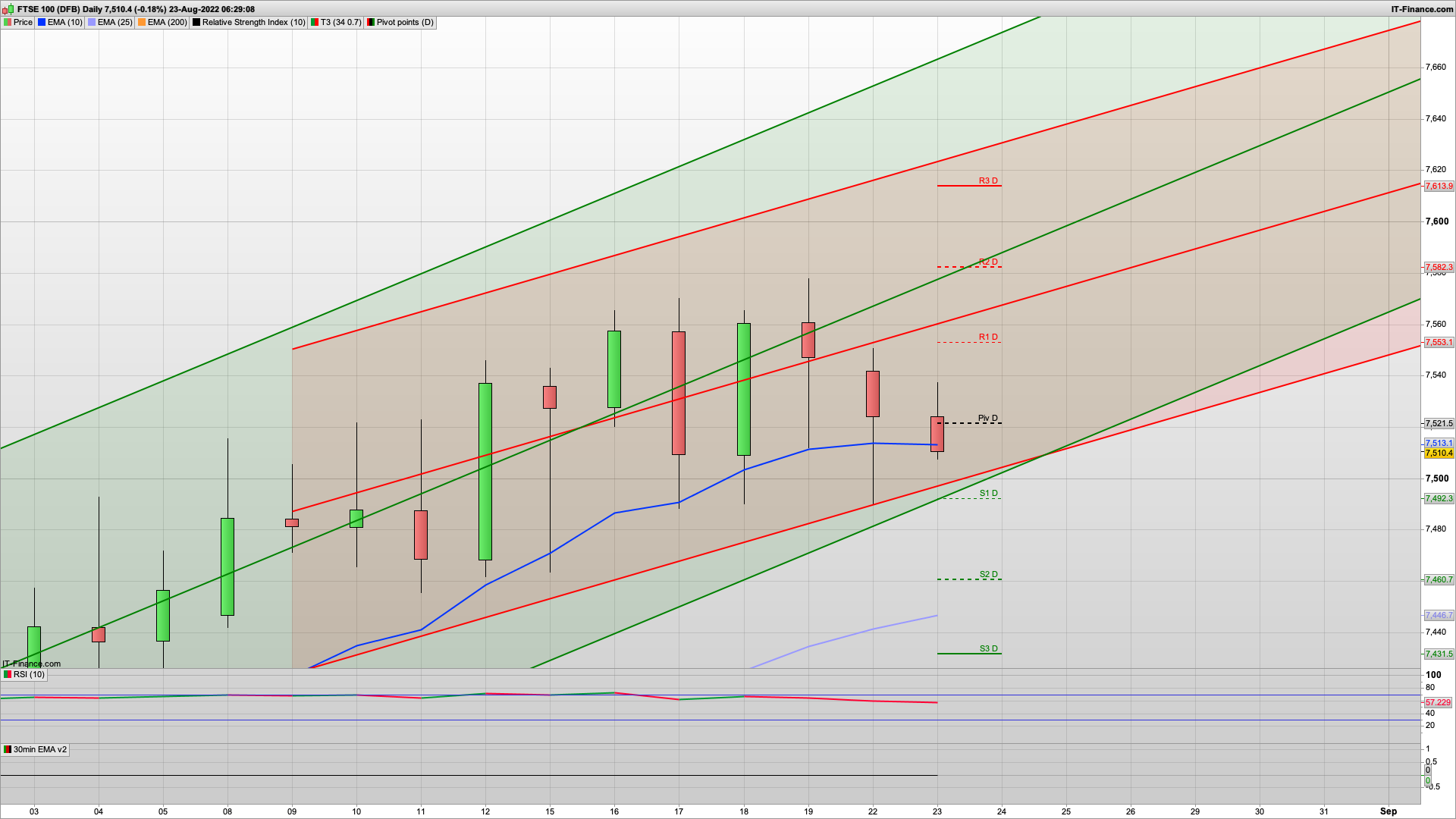Click the 26 date on the time axis
Viewport: 1456px width, 819px height.
point(1131,811)
